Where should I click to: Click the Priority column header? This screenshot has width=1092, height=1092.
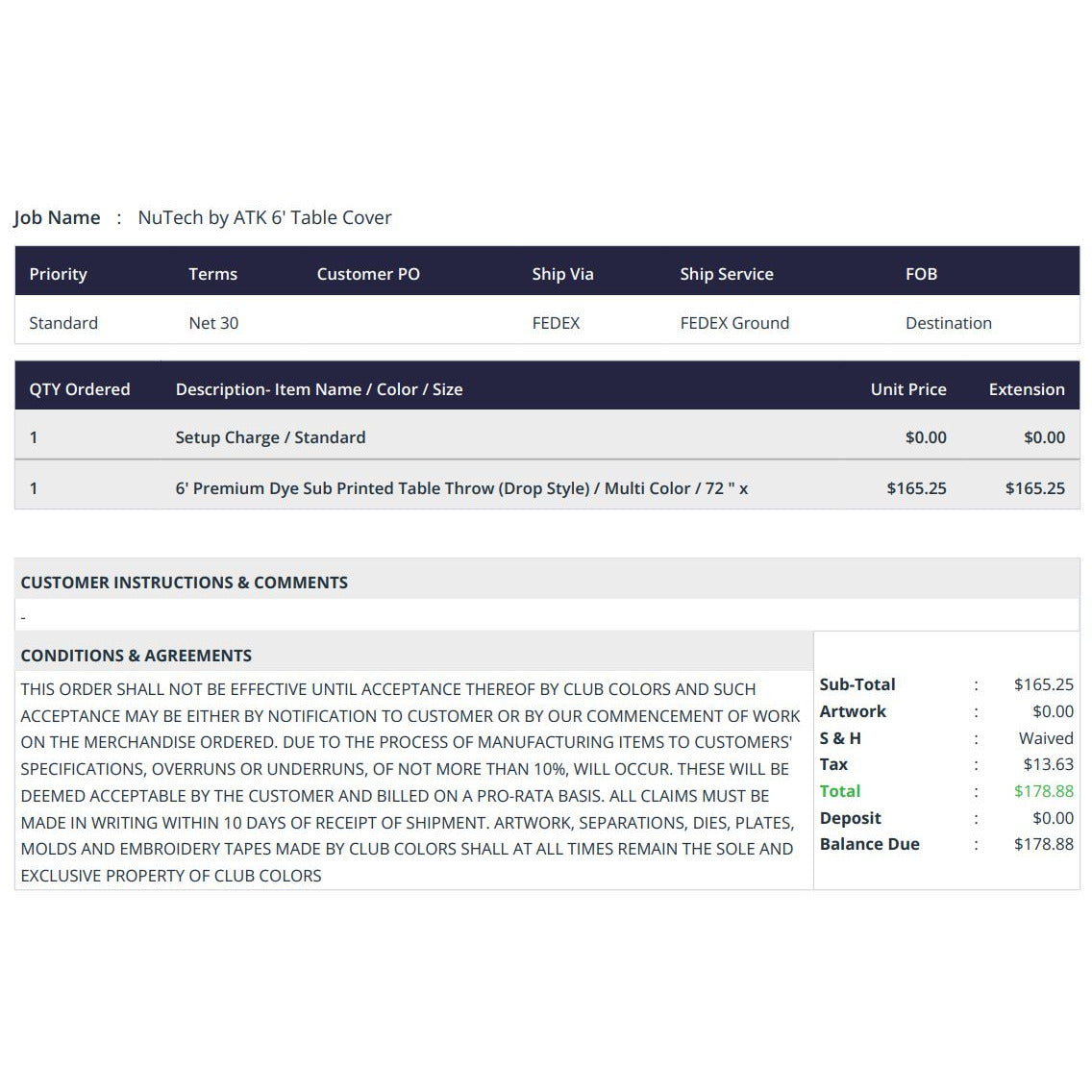point(58,274)
